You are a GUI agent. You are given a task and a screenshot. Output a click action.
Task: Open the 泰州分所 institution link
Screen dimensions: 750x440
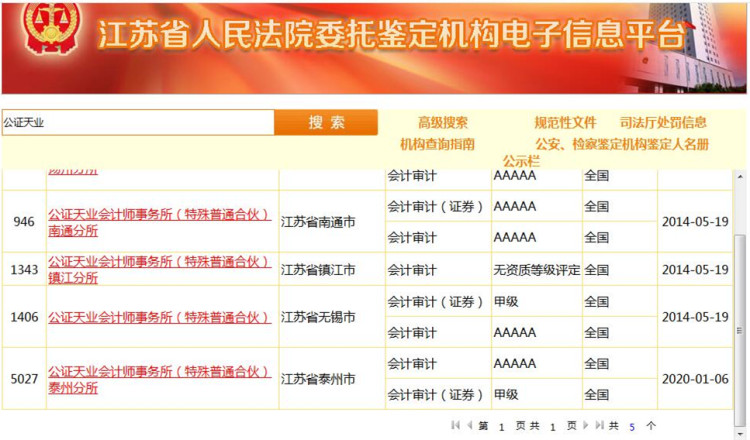(159, 379)
